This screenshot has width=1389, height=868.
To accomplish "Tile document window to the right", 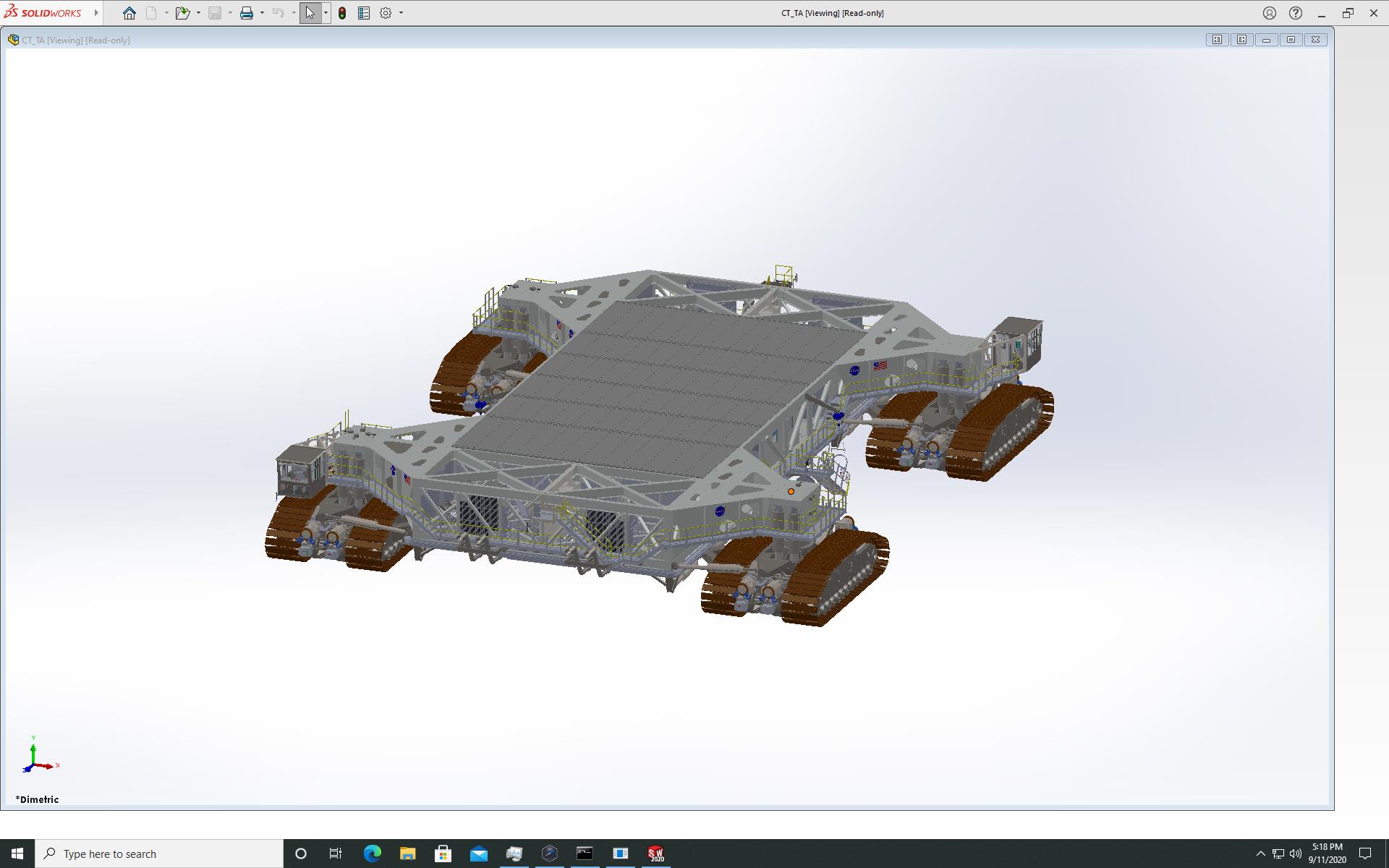I will coord(1241,40).
